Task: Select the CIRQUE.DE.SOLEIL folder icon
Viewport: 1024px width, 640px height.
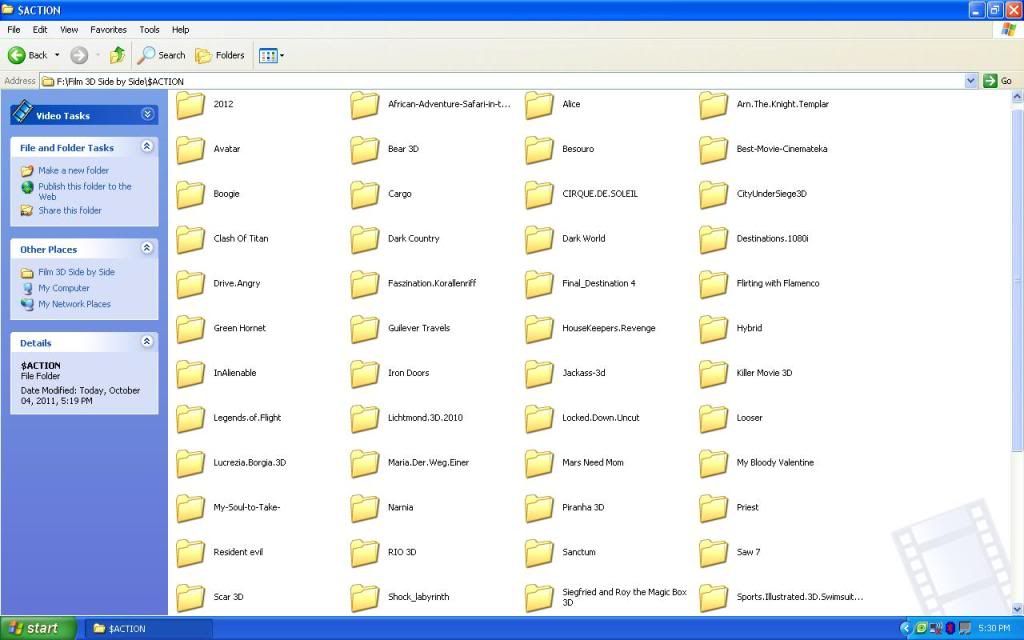Action: [539, 195]
